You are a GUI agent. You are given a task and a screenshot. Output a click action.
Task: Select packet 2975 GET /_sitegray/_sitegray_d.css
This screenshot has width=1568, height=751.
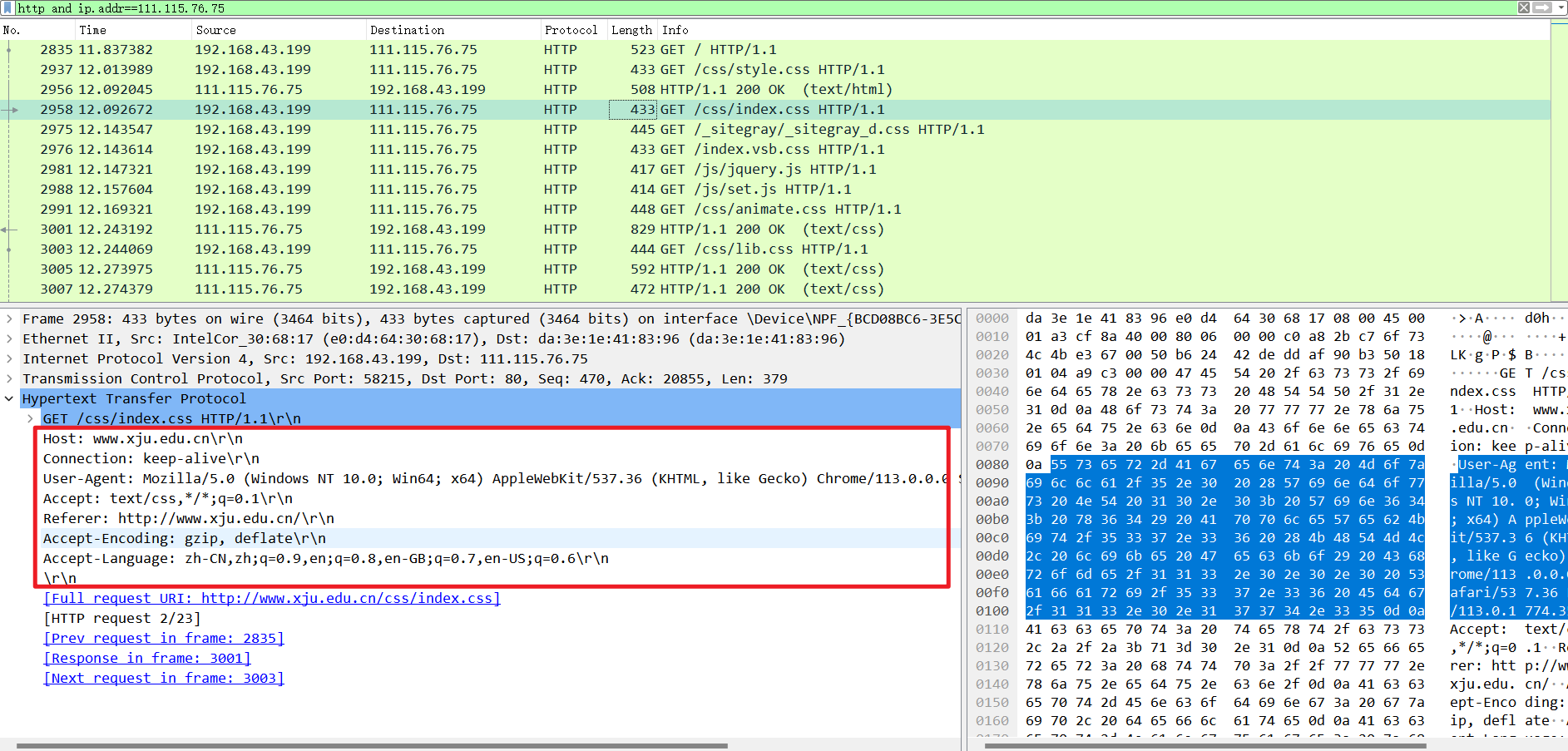coord(775,130)
